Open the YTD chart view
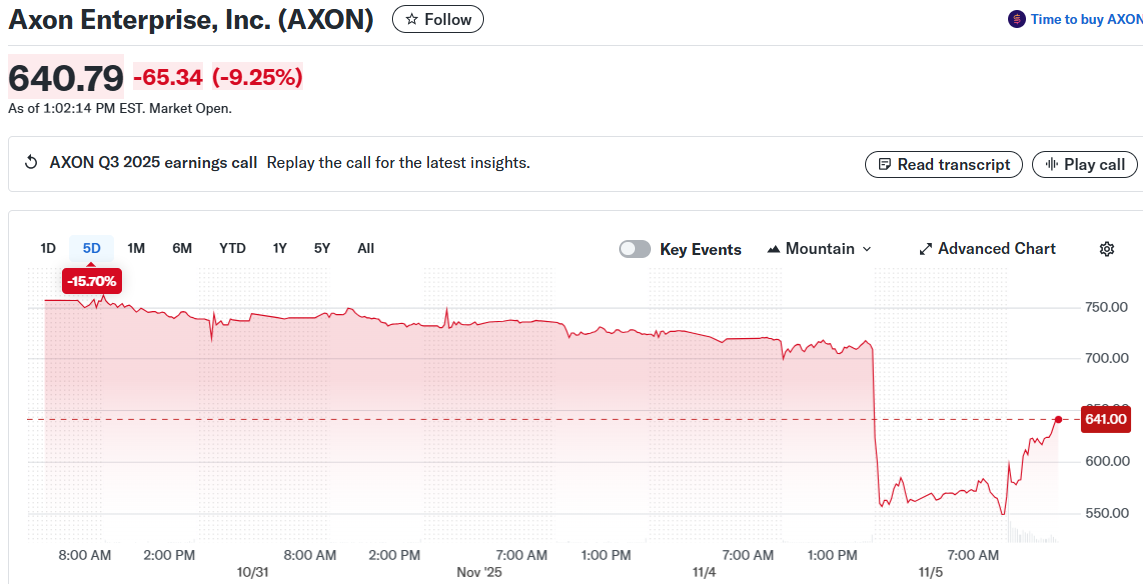Screen dimensions: 1143x584 (232, 248)
